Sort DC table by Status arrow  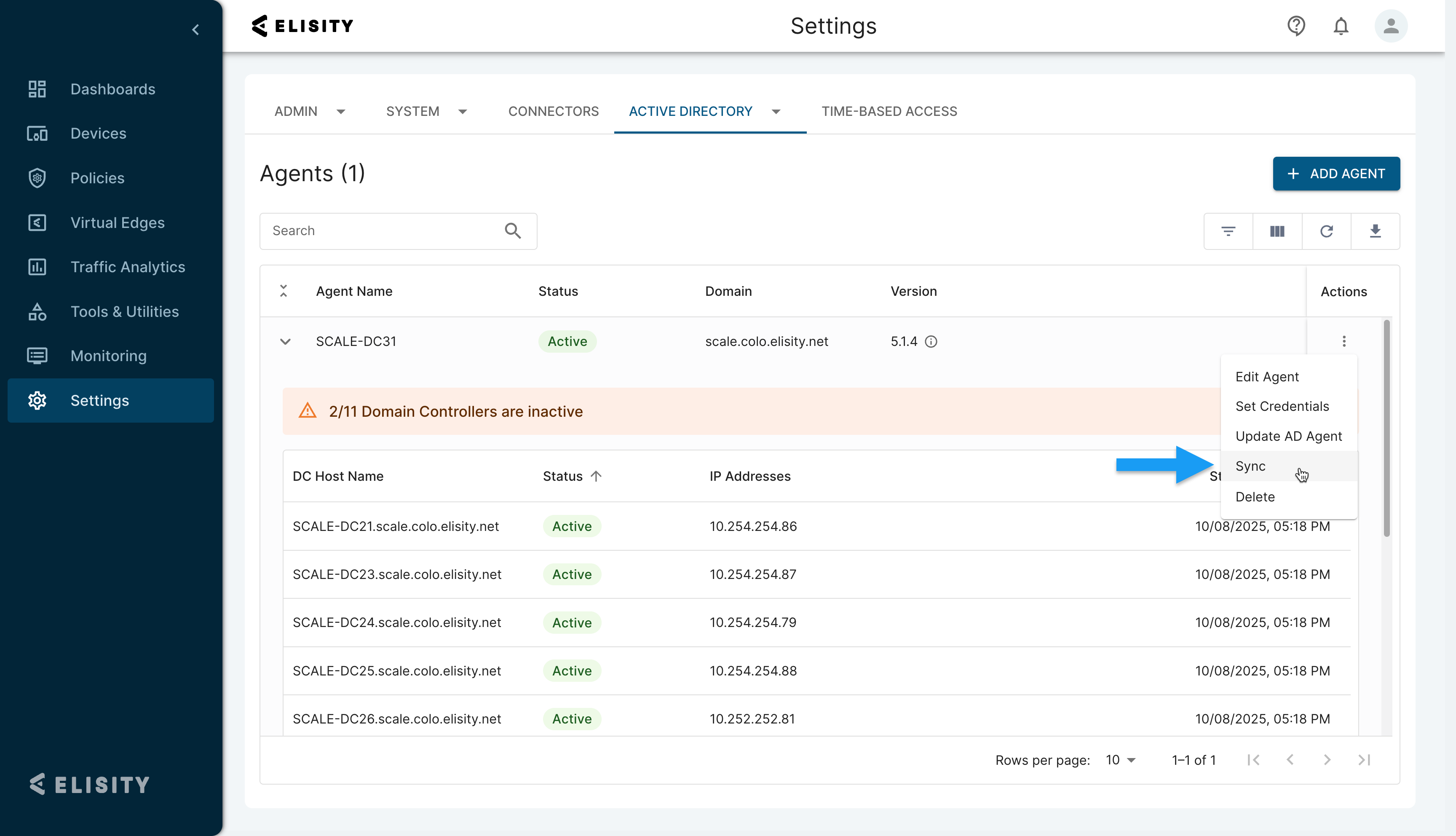coord(596,476)
